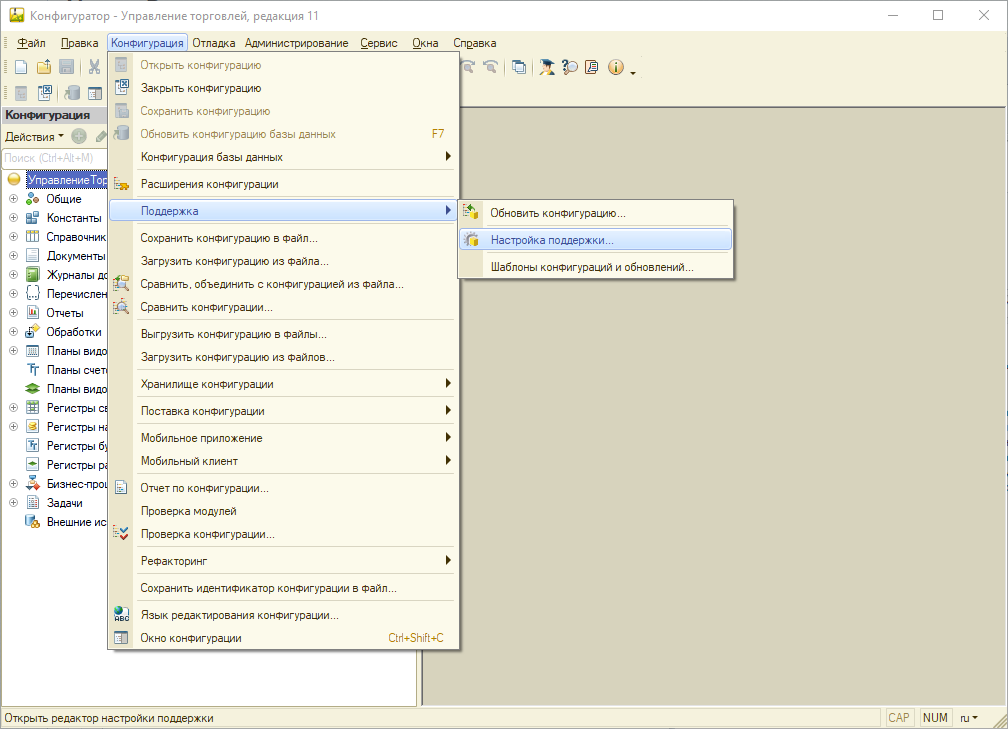Open Хранилище конфигурации submenu
Screen dimensions: 1008x729
tap(206, 384)
